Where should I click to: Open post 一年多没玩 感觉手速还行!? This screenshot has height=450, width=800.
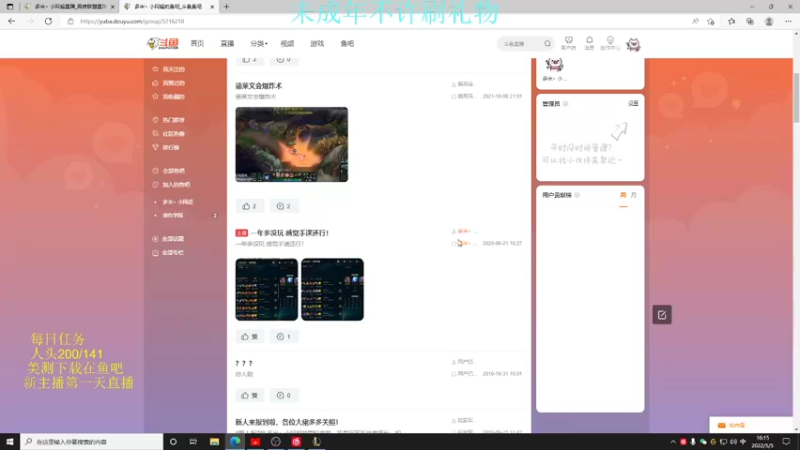(x=289, y=233)
